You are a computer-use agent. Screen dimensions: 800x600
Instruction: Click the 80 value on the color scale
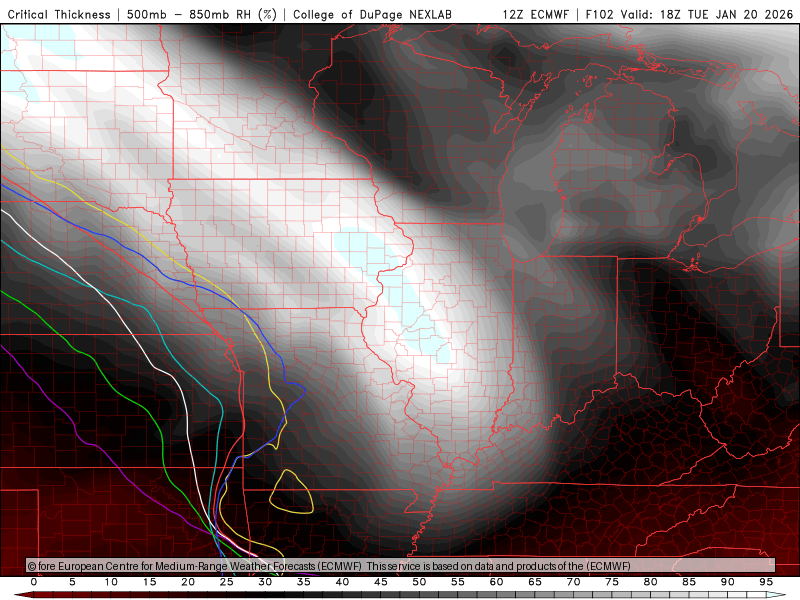point(650,582)
